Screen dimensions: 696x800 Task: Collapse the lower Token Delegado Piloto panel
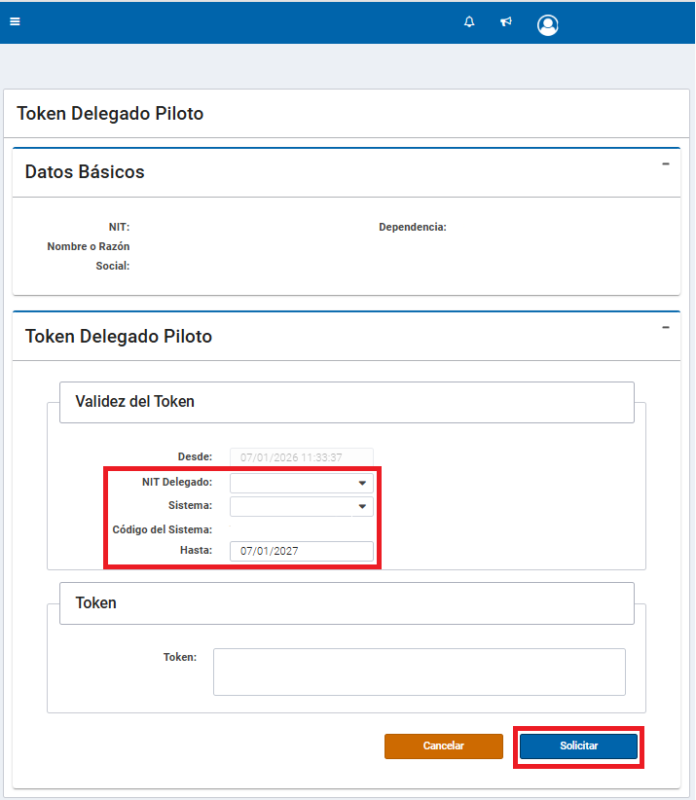665,327
